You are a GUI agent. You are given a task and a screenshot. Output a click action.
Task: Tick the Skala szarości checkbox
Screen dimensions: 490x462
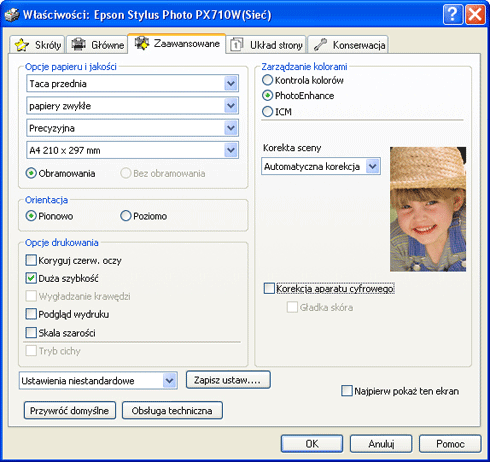pos(31,332)
